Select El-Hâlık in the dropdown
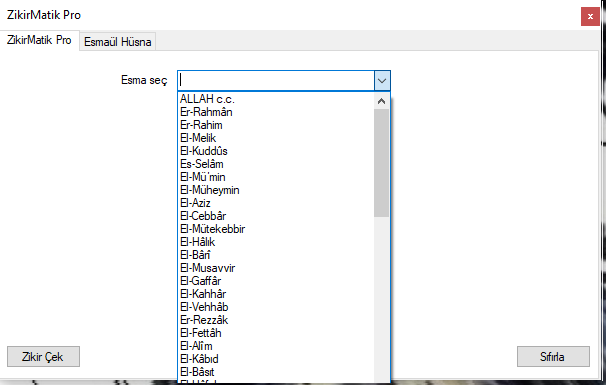This screenshot has width=606, height=385. (276, 242)
